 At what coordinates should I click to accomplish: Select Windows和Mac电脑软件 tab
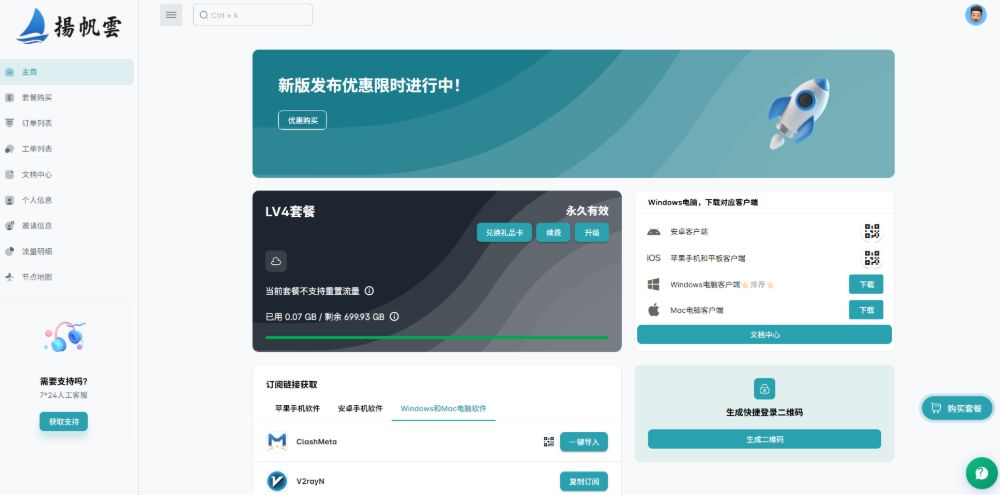443,408
